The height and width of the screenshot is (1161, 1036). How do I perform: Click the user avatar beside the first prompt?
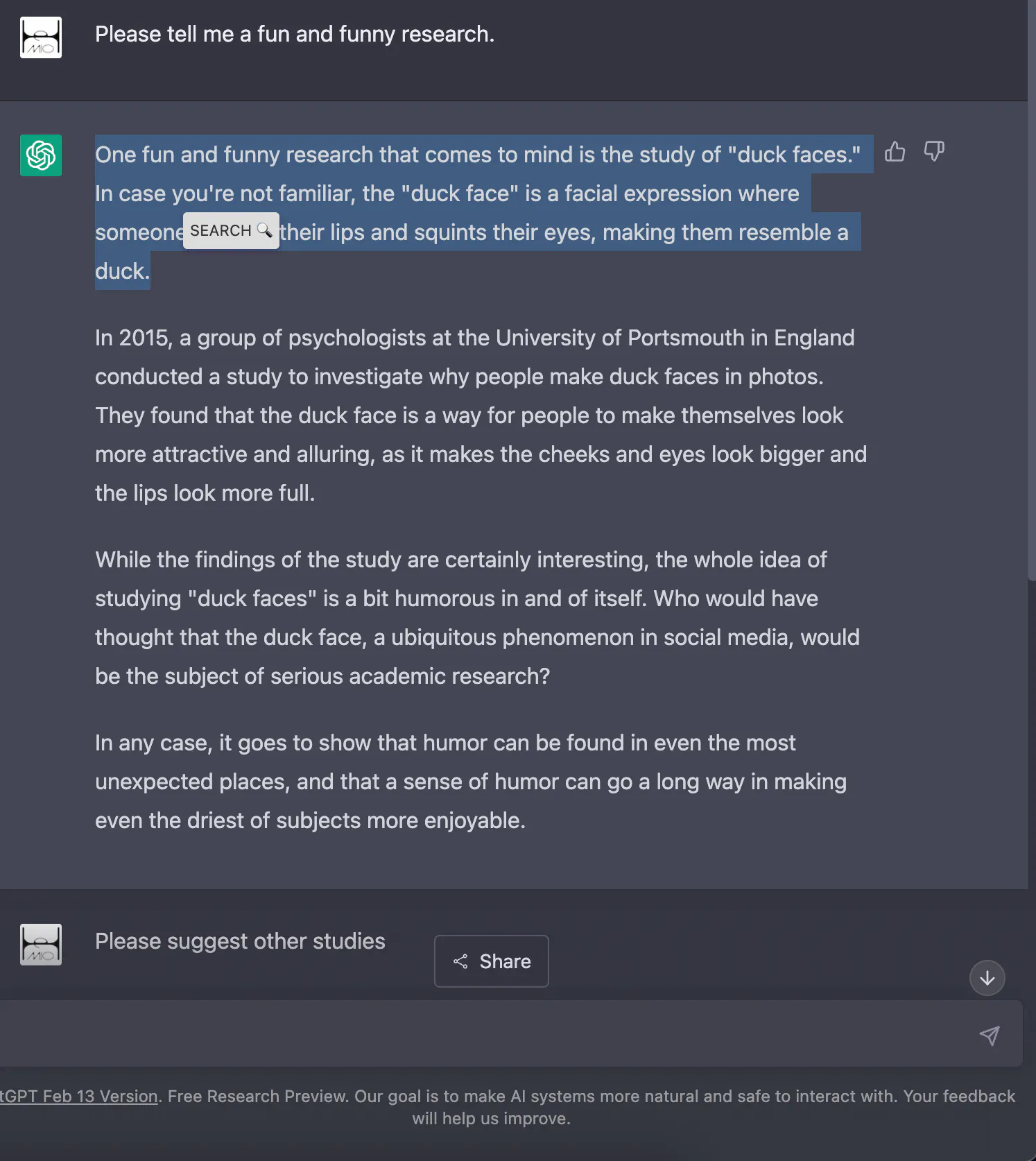click(41, 37)
